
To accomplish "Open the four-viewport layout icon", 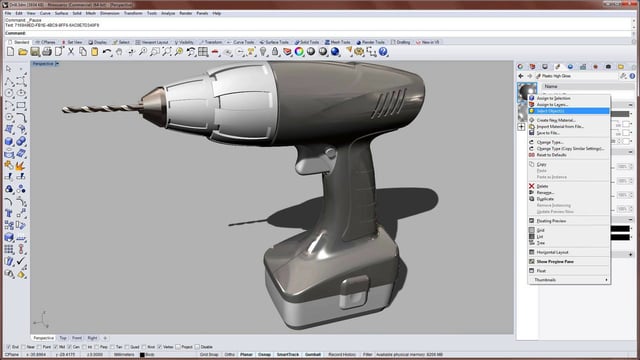I will pos(203,51).
